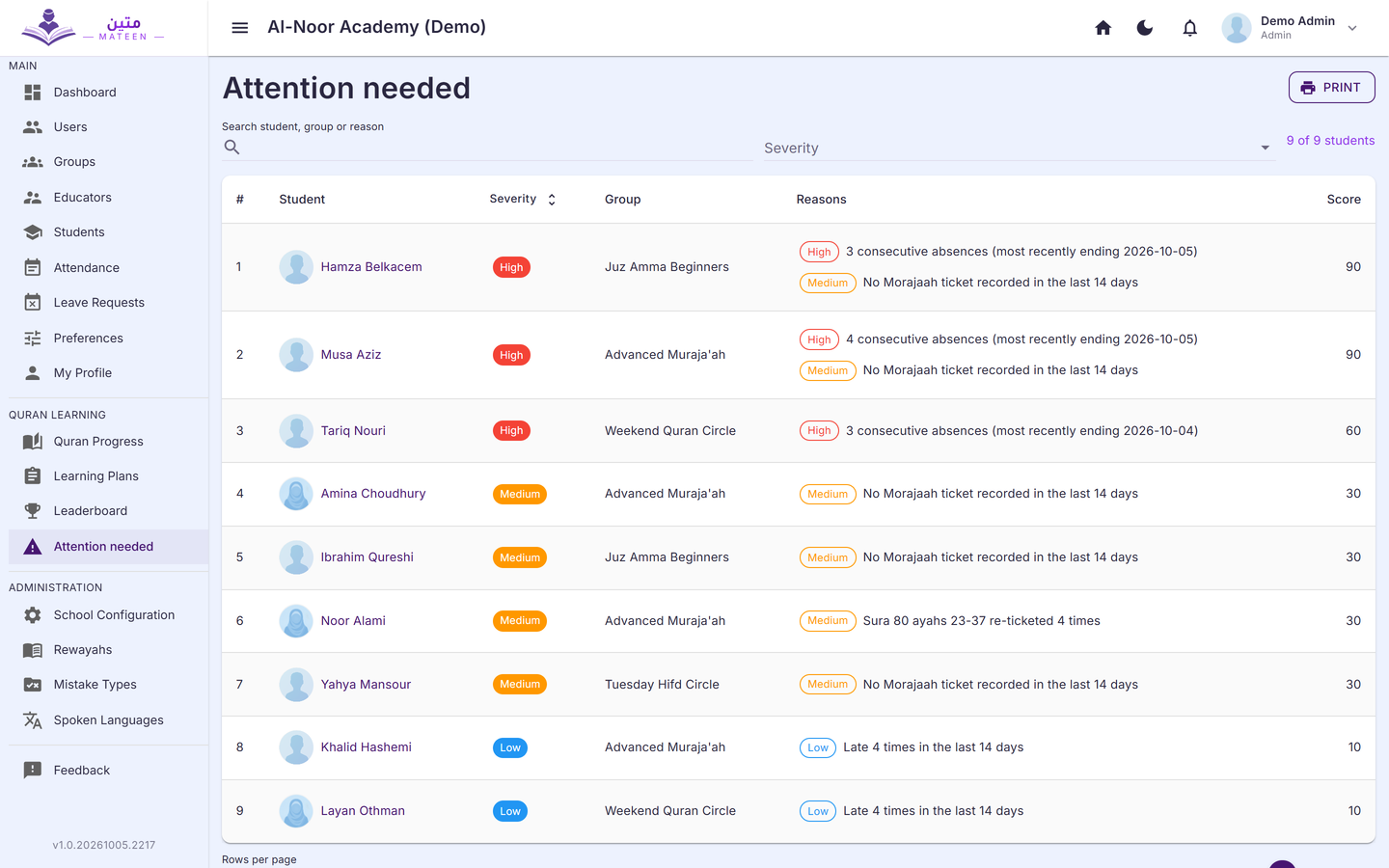Image resolution: width=1389 pixels, height=868 pixels.
Task: Click the Students graduation cap icon
Action: click(x=33, y=232)
